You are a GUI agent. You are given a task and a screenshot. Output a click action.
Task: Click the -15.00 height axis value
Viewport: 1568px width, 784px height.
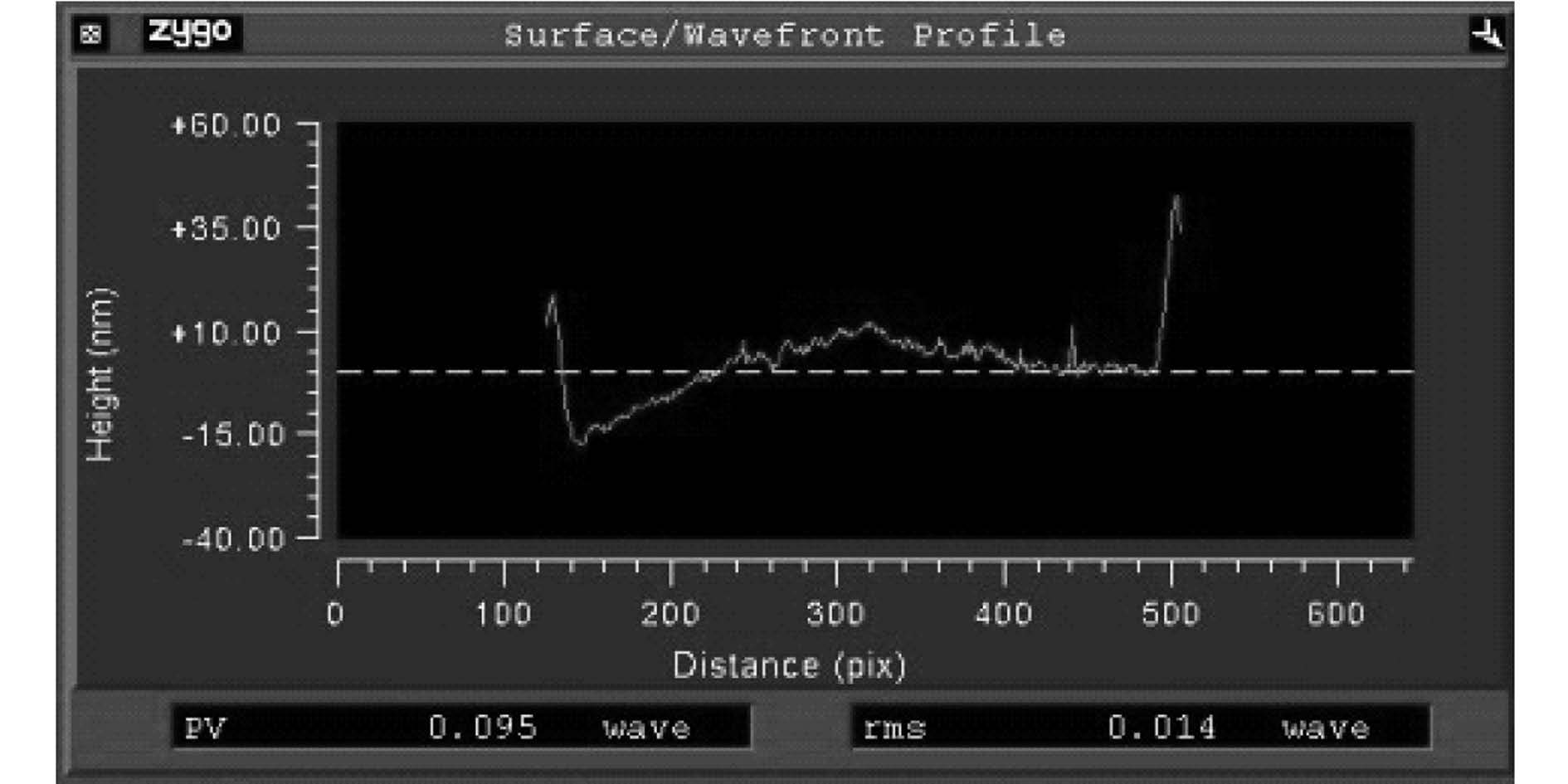[233, 435]
